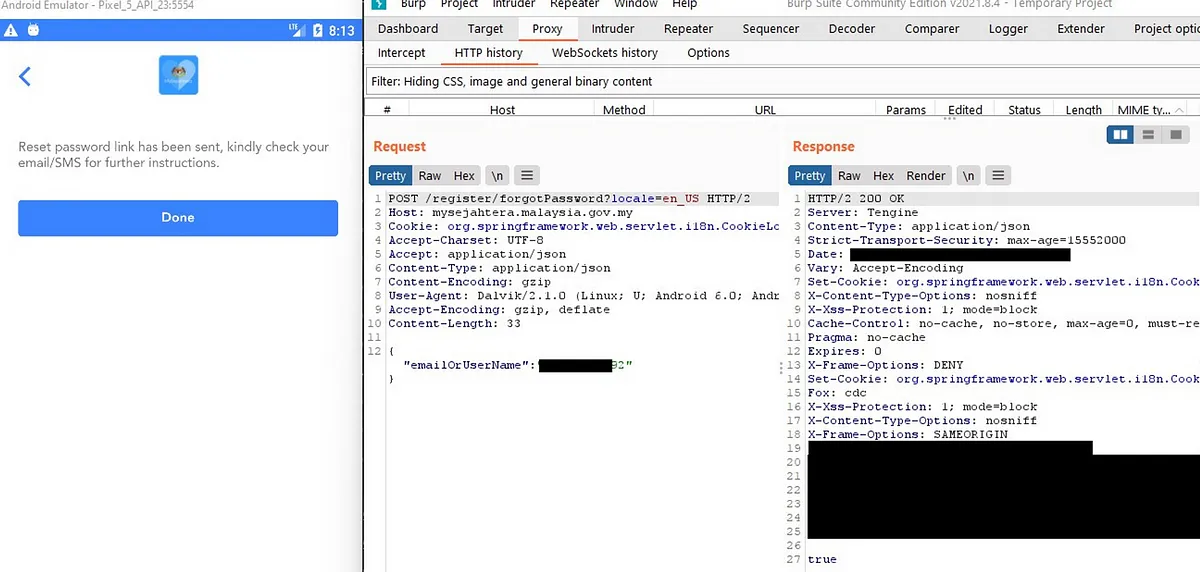The image size is (1200, 572).
Task: Open the Comparer tab
Action: (932, 29)
